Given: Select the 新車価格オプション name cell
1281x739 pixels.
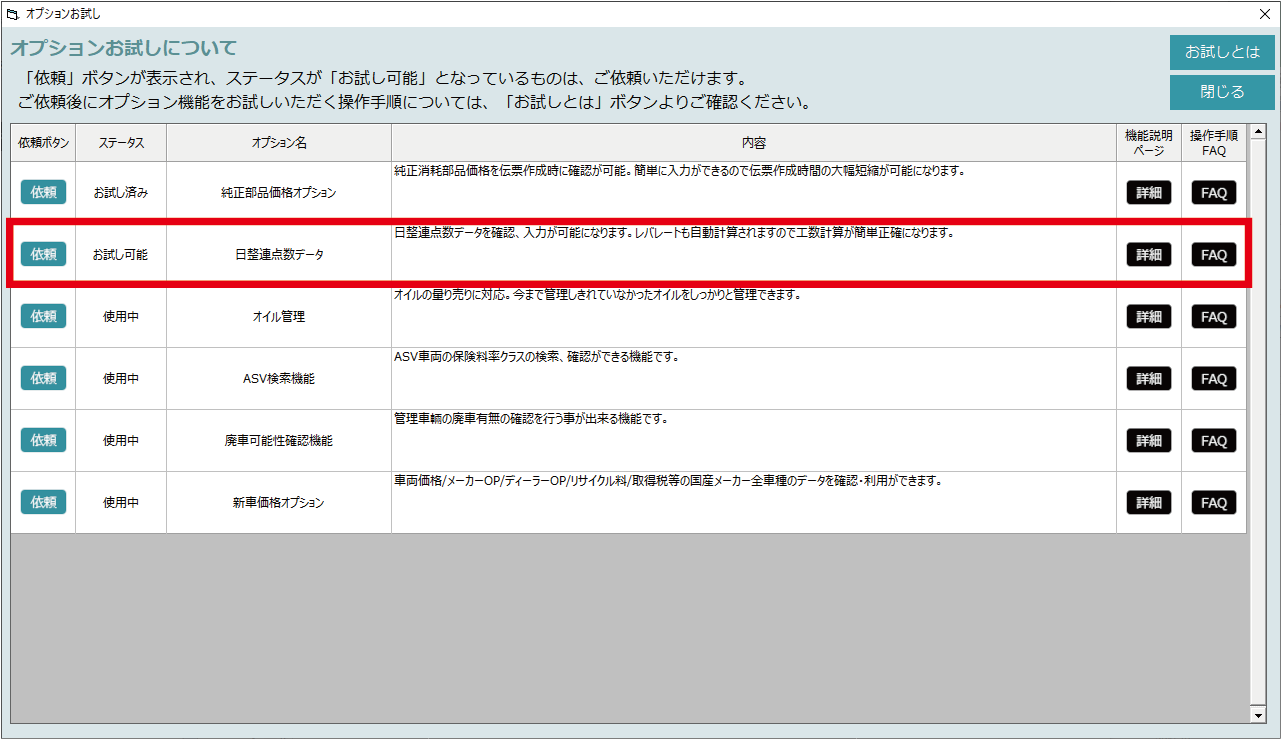Looking at the screenshot, I should coord(279,503).
